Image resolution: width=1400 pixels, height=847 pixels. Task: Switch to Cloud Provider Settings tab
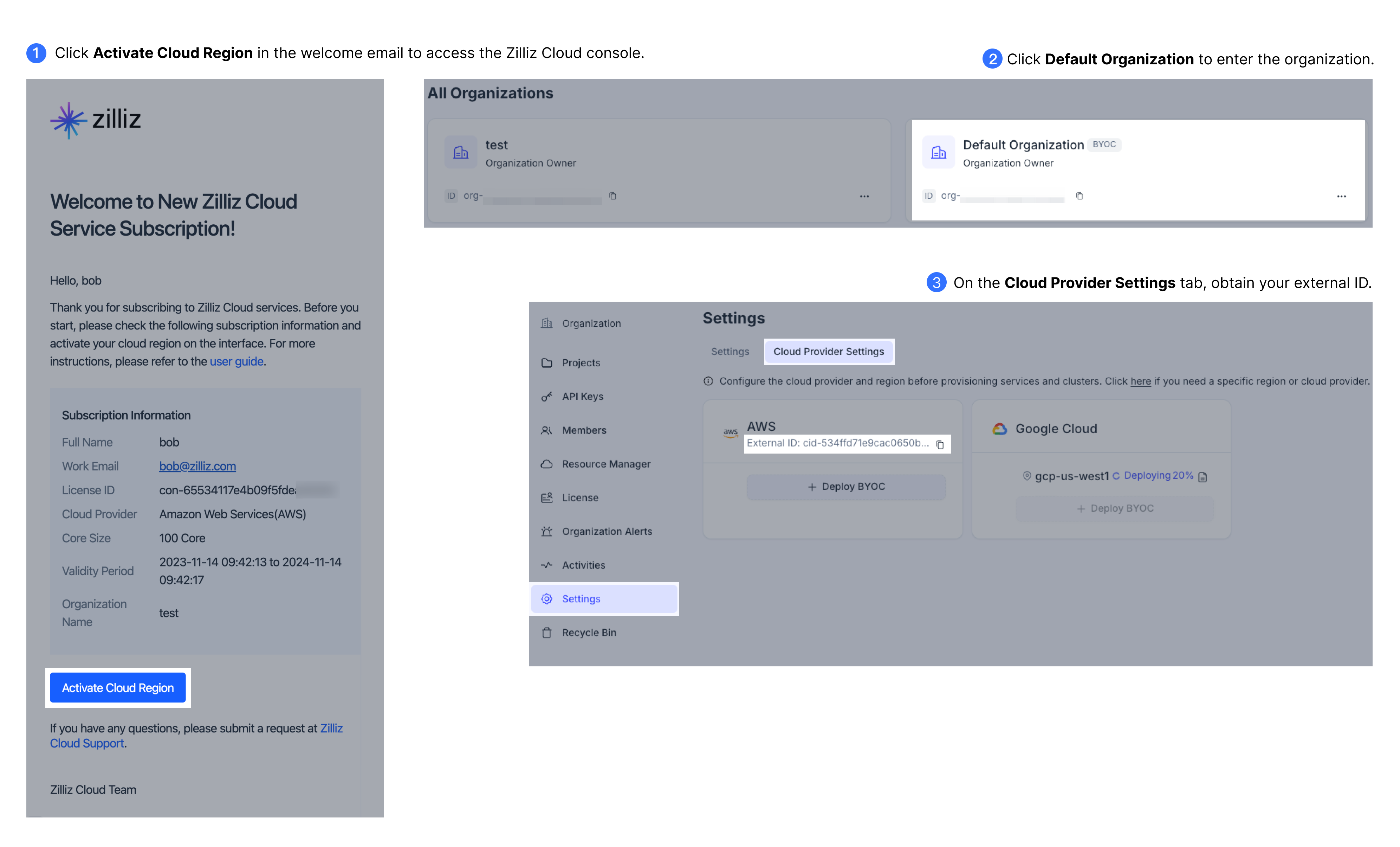[x=828, y=351]
